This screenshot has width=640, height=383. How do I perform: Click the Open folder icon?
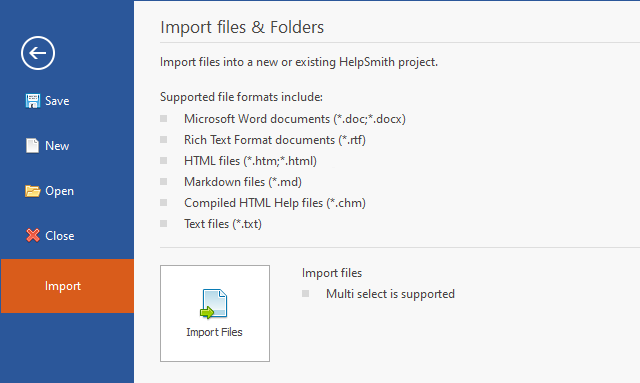[x=33, y=191]
